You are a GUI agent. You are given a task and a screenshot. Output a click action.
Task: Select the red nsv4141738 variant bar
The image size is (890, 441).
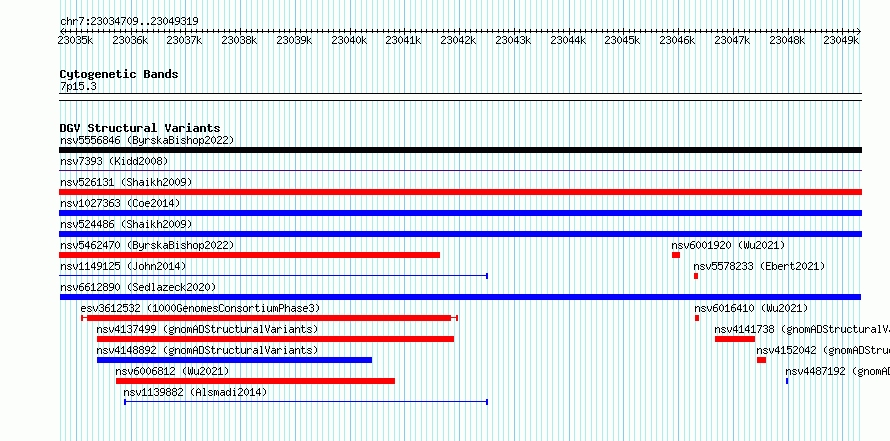(735, 339)
